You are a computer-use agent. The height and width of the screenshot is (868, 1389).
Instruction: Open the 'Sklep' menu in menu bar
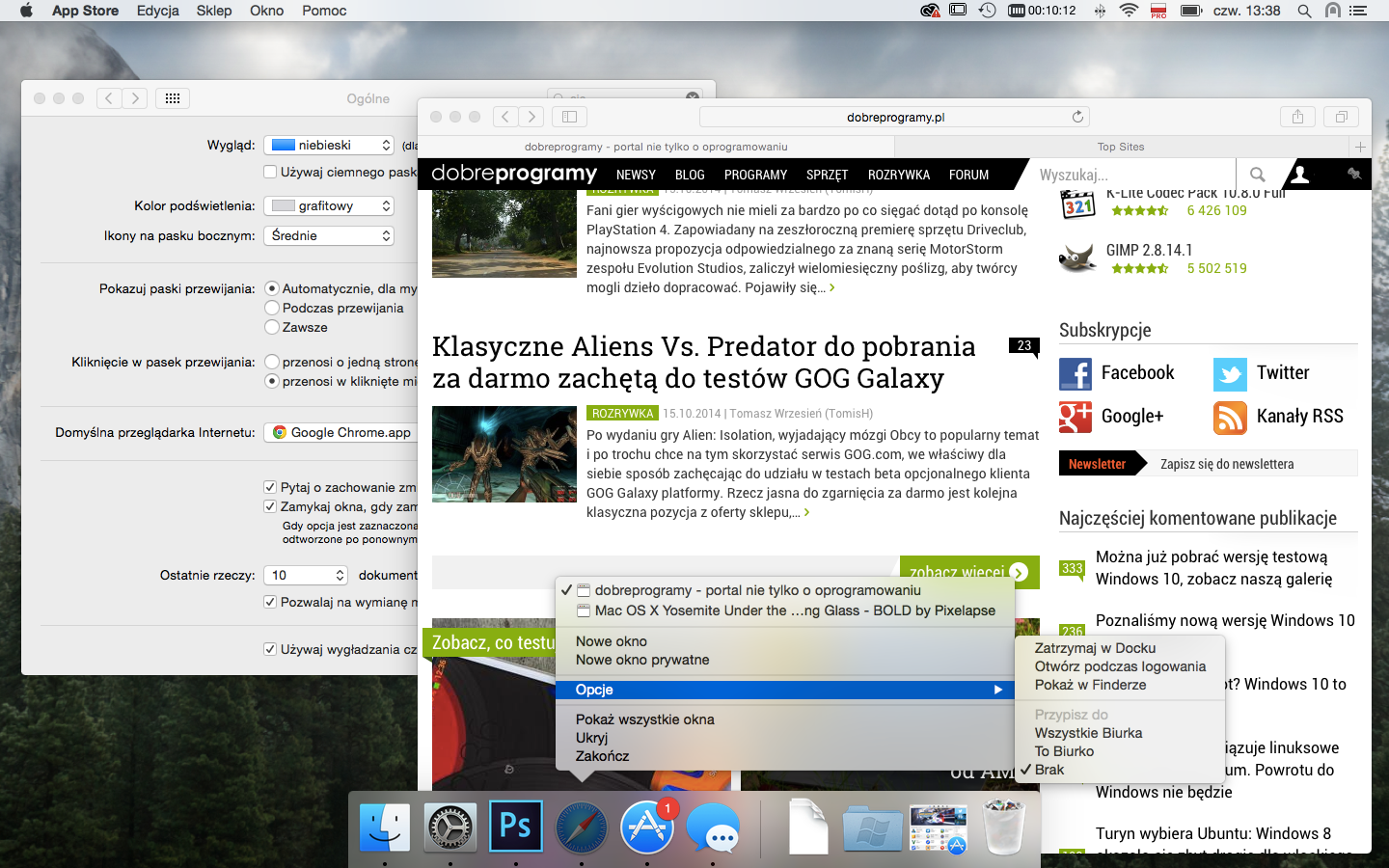214,11
